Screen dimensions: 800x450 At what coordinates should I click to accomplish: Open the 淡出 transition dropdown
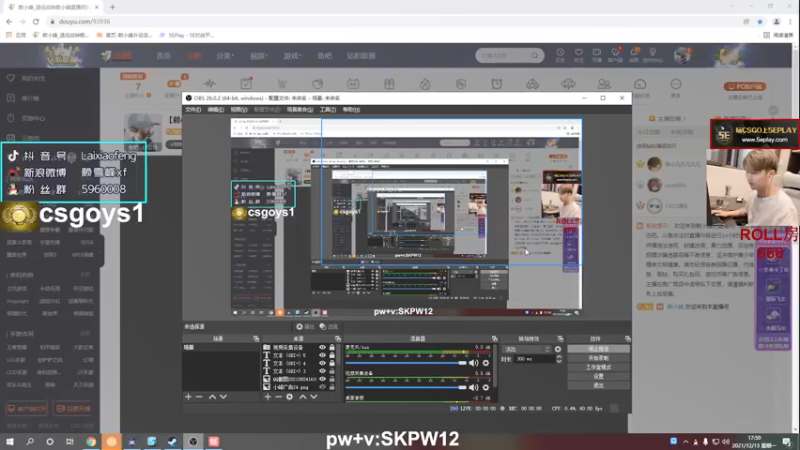coord(527,349)
